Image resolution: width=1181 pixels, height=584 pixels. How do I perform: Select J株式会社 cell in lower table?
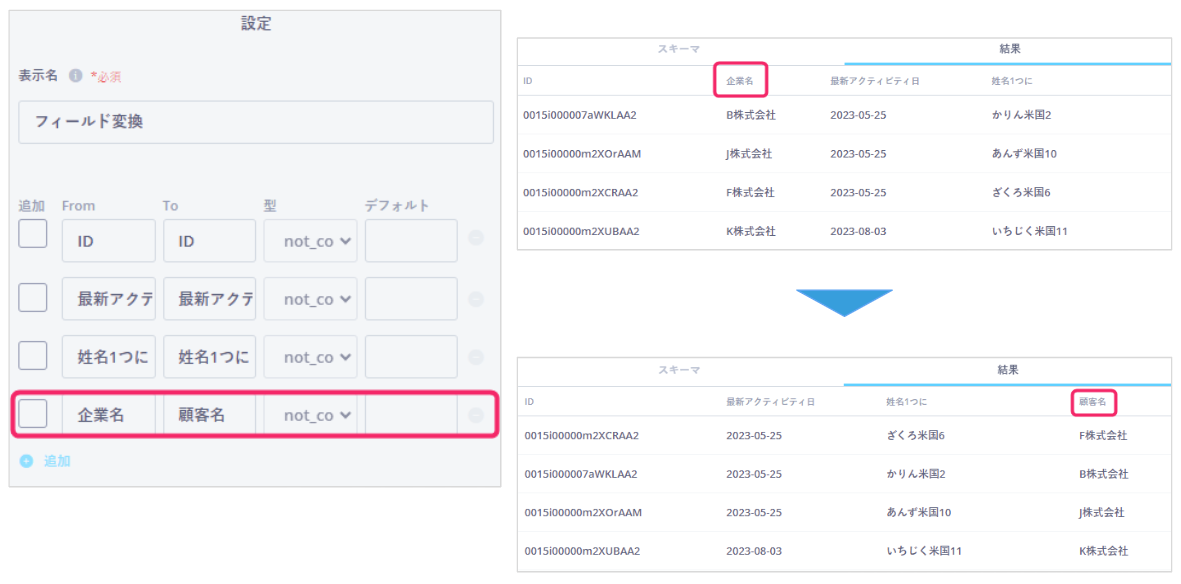pos(1102,512)
